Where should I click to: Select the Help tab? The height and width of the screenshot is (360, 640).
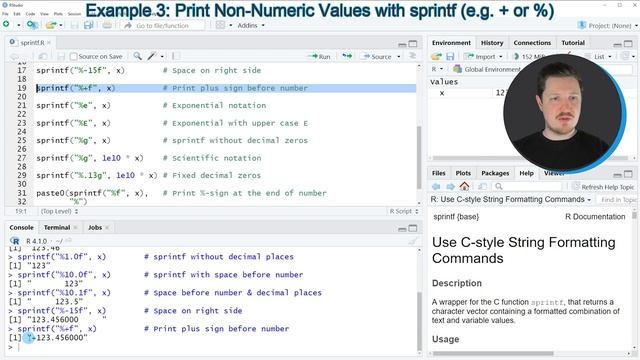pyautogui.click(x=526, y=173)
